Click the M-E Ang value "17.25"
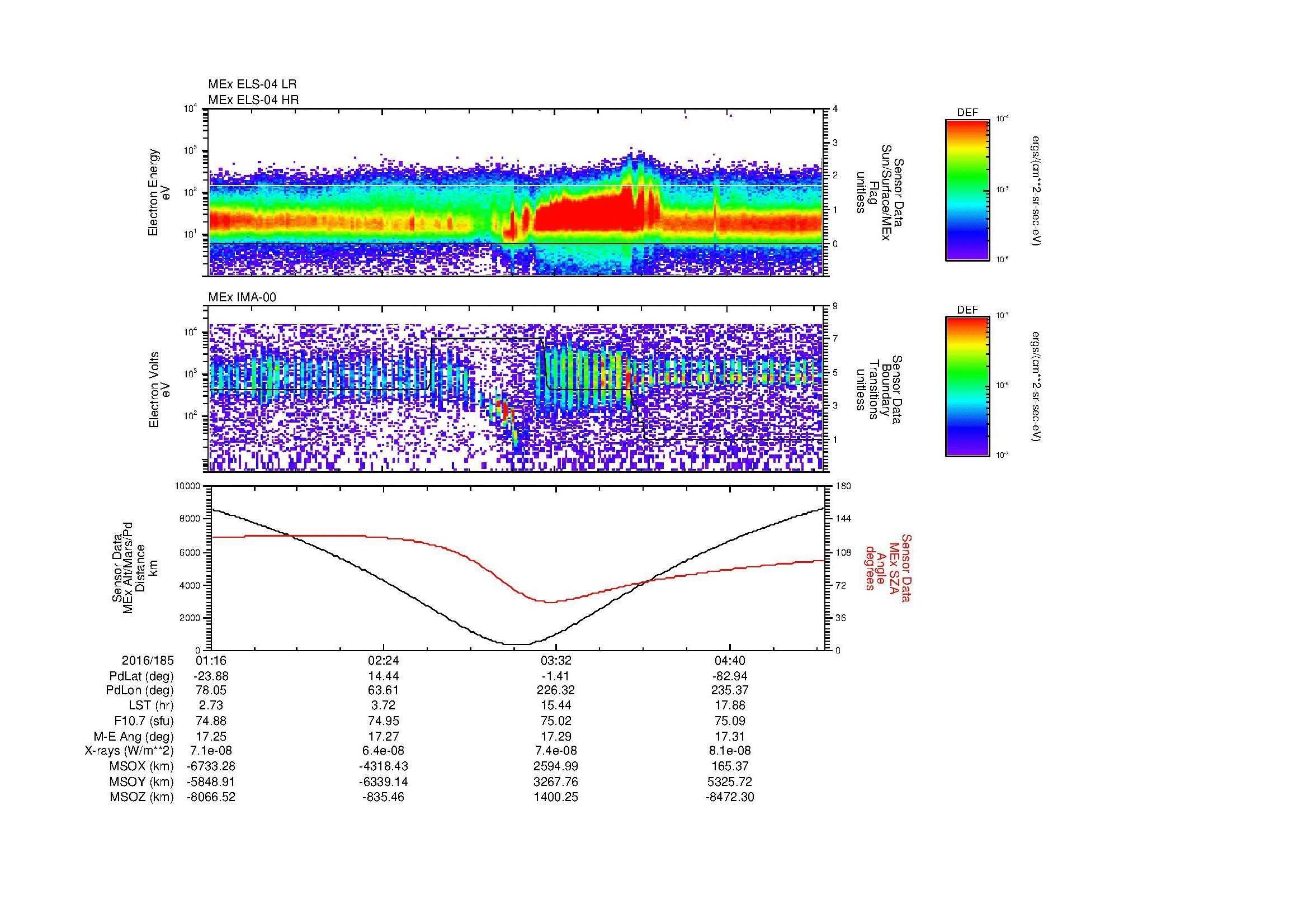Screen dimensions: 1308x924 (211, 736)
